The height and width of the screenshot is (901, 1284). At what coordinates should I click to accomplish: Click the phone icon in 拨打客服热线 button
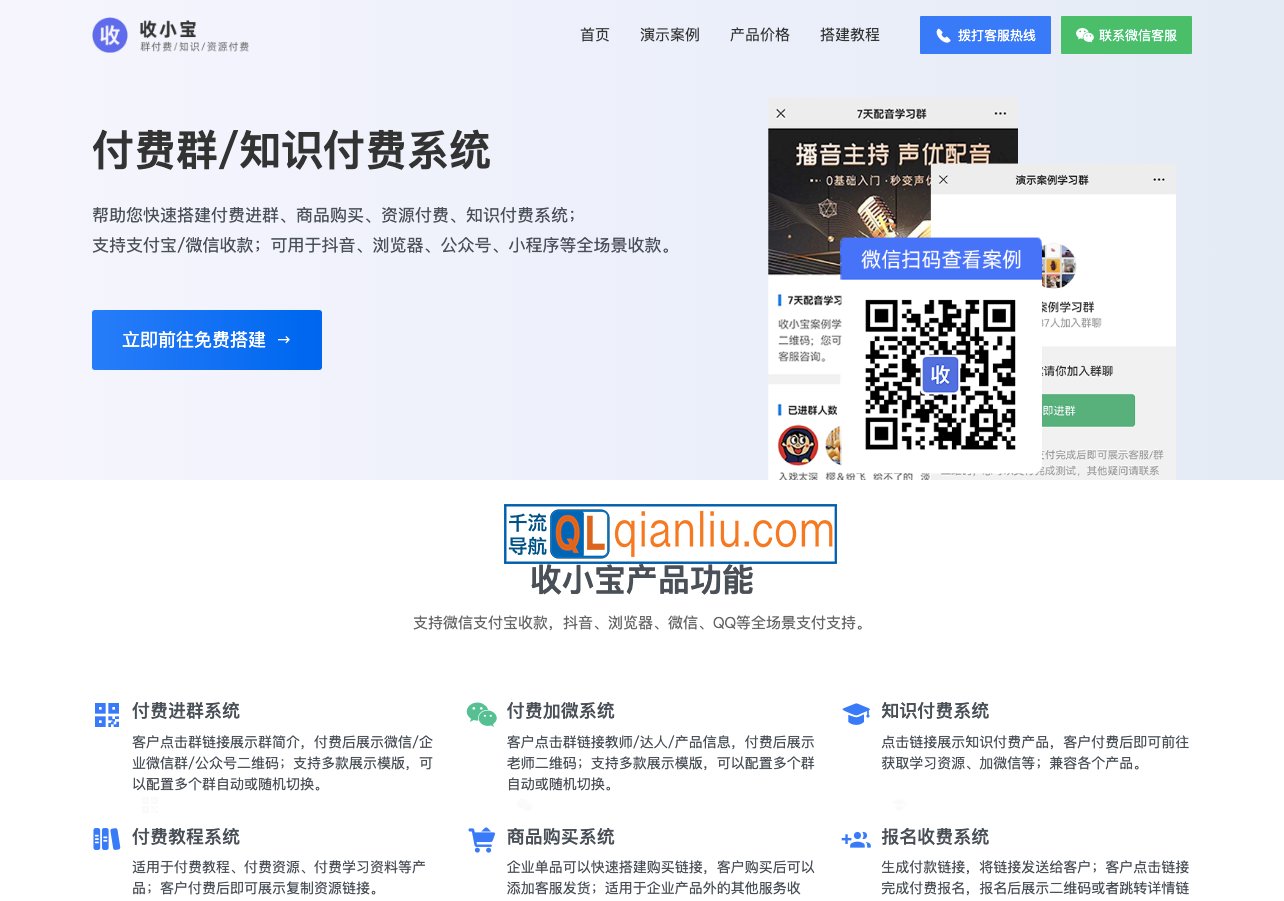[941, 34]
